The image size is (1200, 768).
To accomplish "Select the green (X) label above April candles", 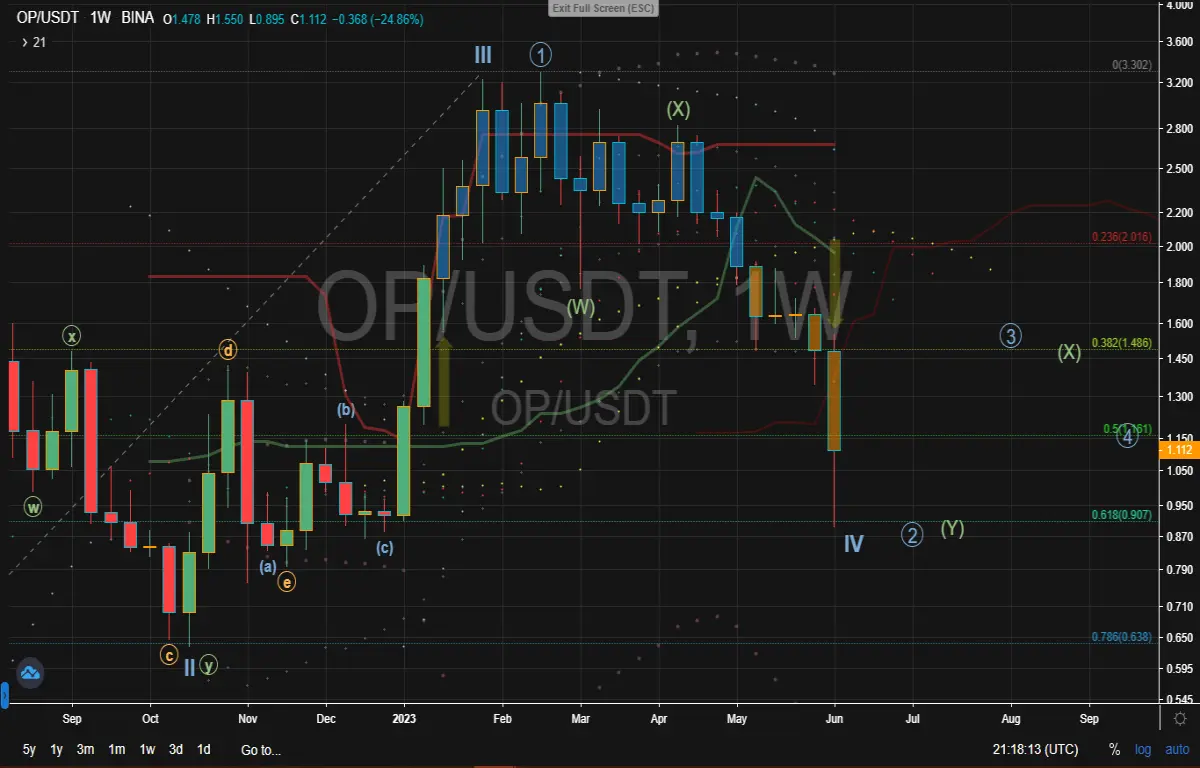I will pyautogui.click(x=679, y=109).
